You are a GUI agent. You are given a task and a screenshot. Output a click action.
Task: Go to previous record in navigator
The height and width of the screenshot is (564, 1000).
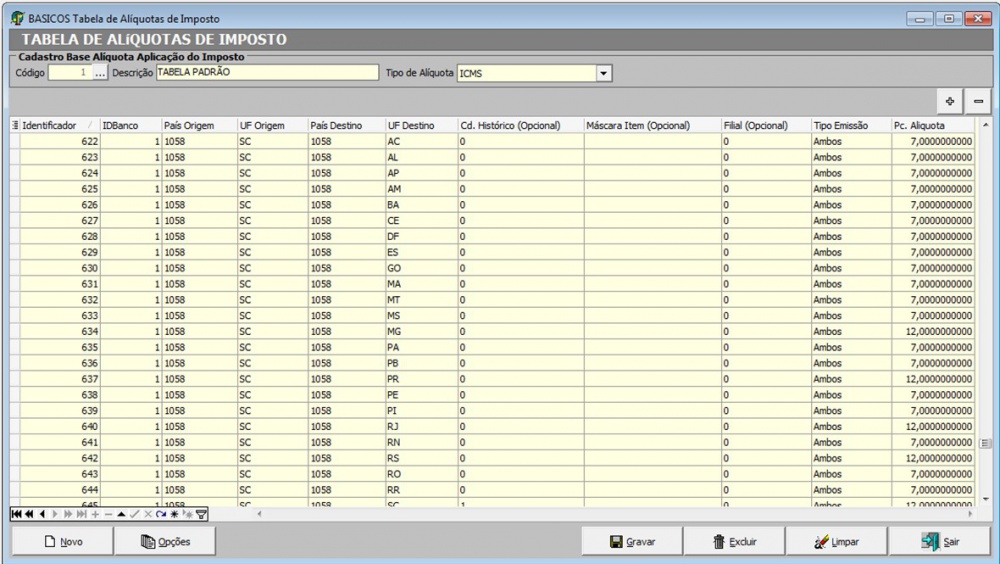click(x=42, y=514)
